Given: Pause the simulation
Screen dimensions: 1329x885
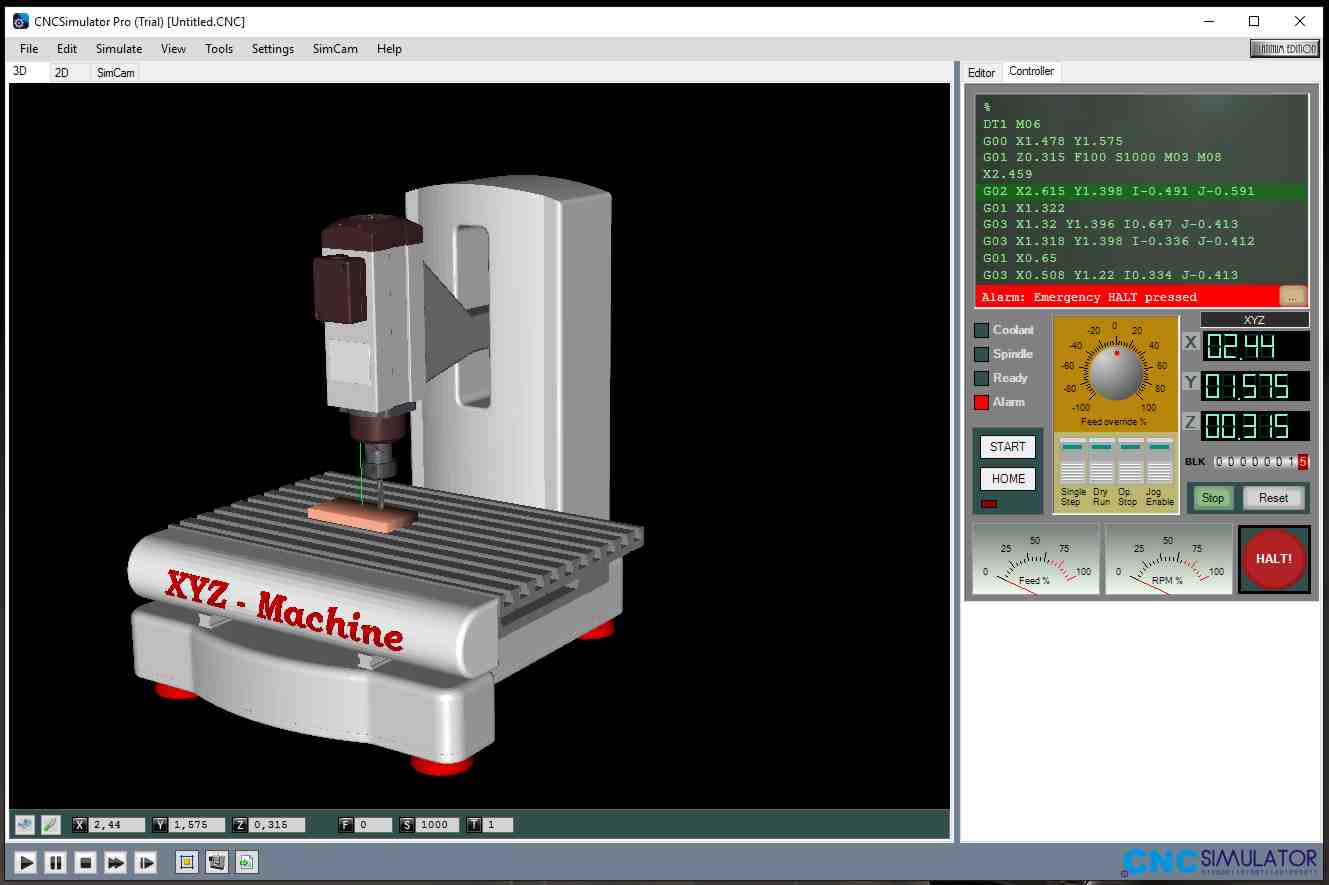Looking at the screenshot, I should tap(56, 862).
